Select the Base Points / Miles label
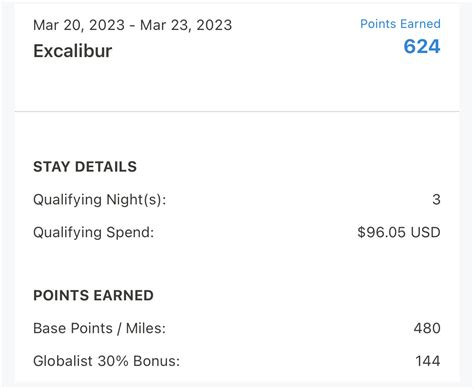This screenshot has width=474, height=389. (x=99, y=328)
